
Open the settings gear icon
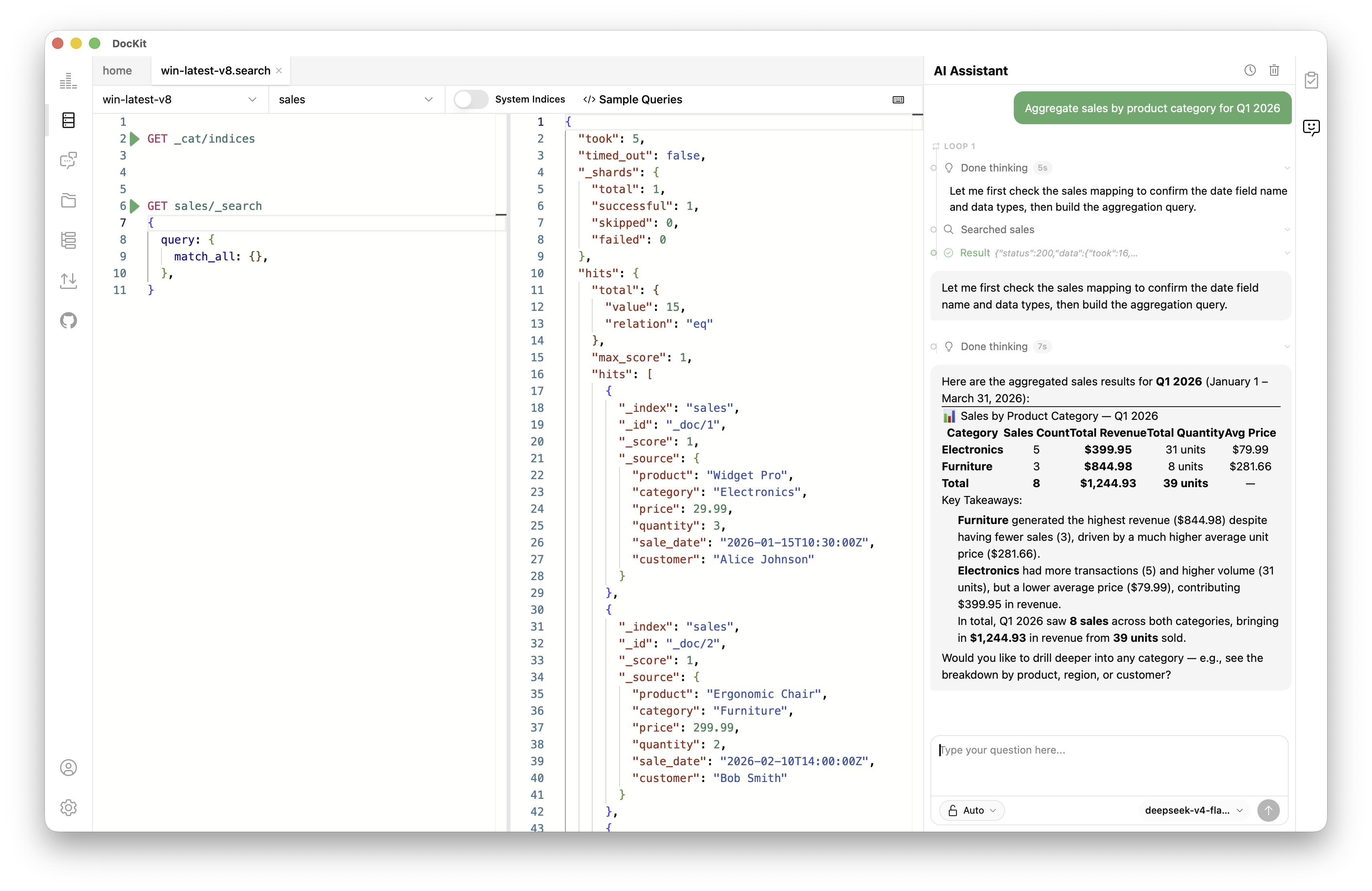(x=68, y=808)
